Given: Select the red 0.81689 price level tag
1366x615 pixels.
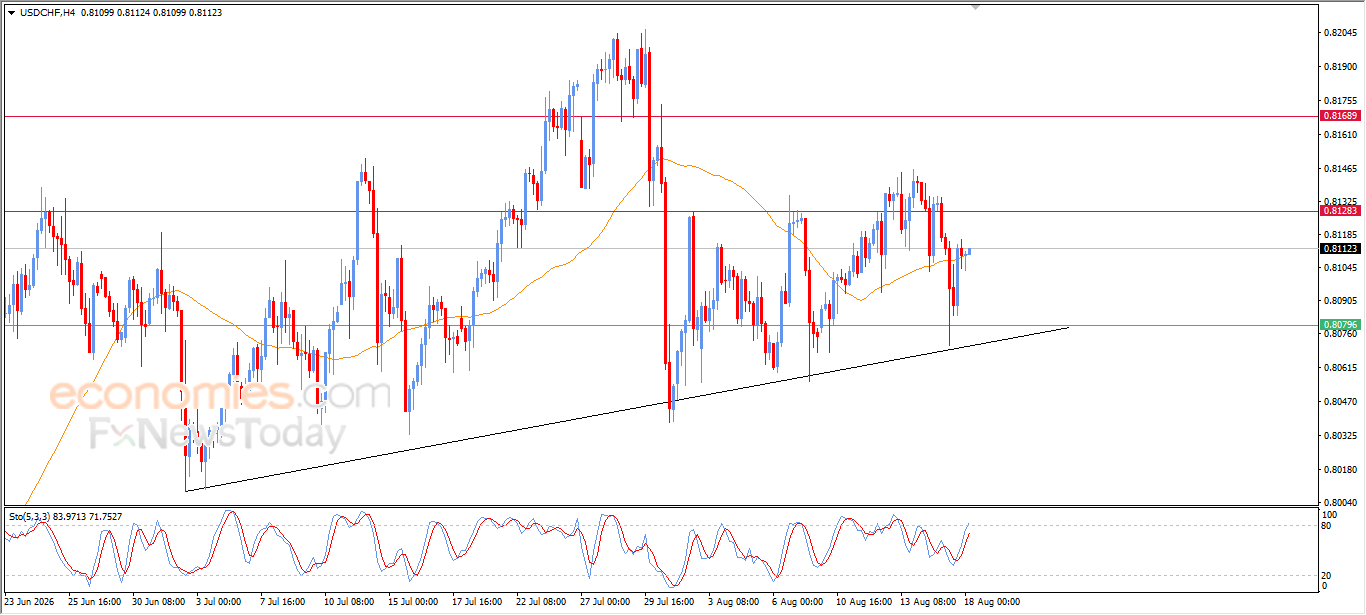Looking at the screenshot, I should pos(1340,116).
